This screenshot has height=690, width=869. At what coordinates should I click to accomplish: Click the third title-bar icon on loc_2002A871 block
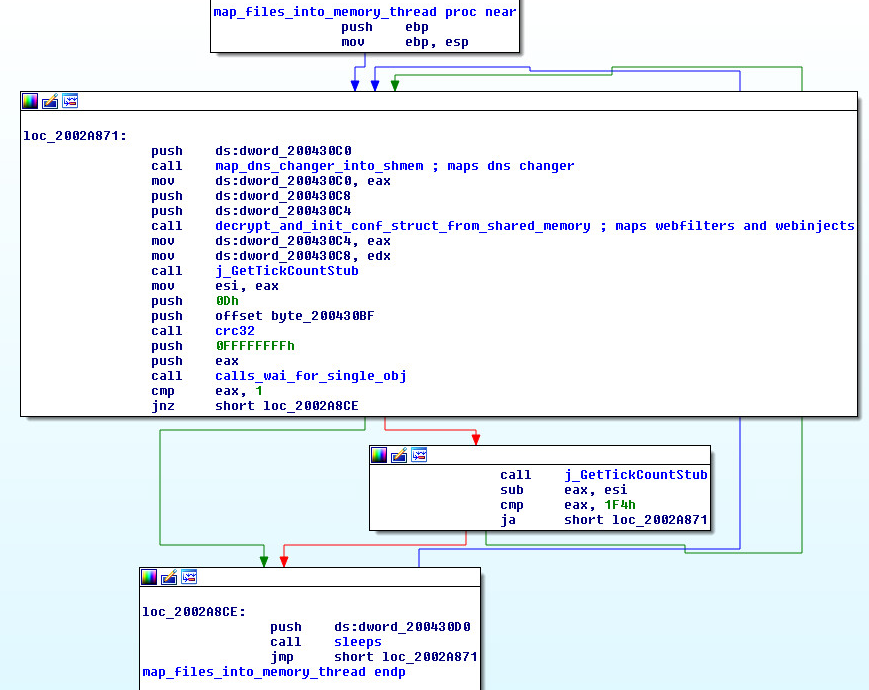tap(70, 101)
